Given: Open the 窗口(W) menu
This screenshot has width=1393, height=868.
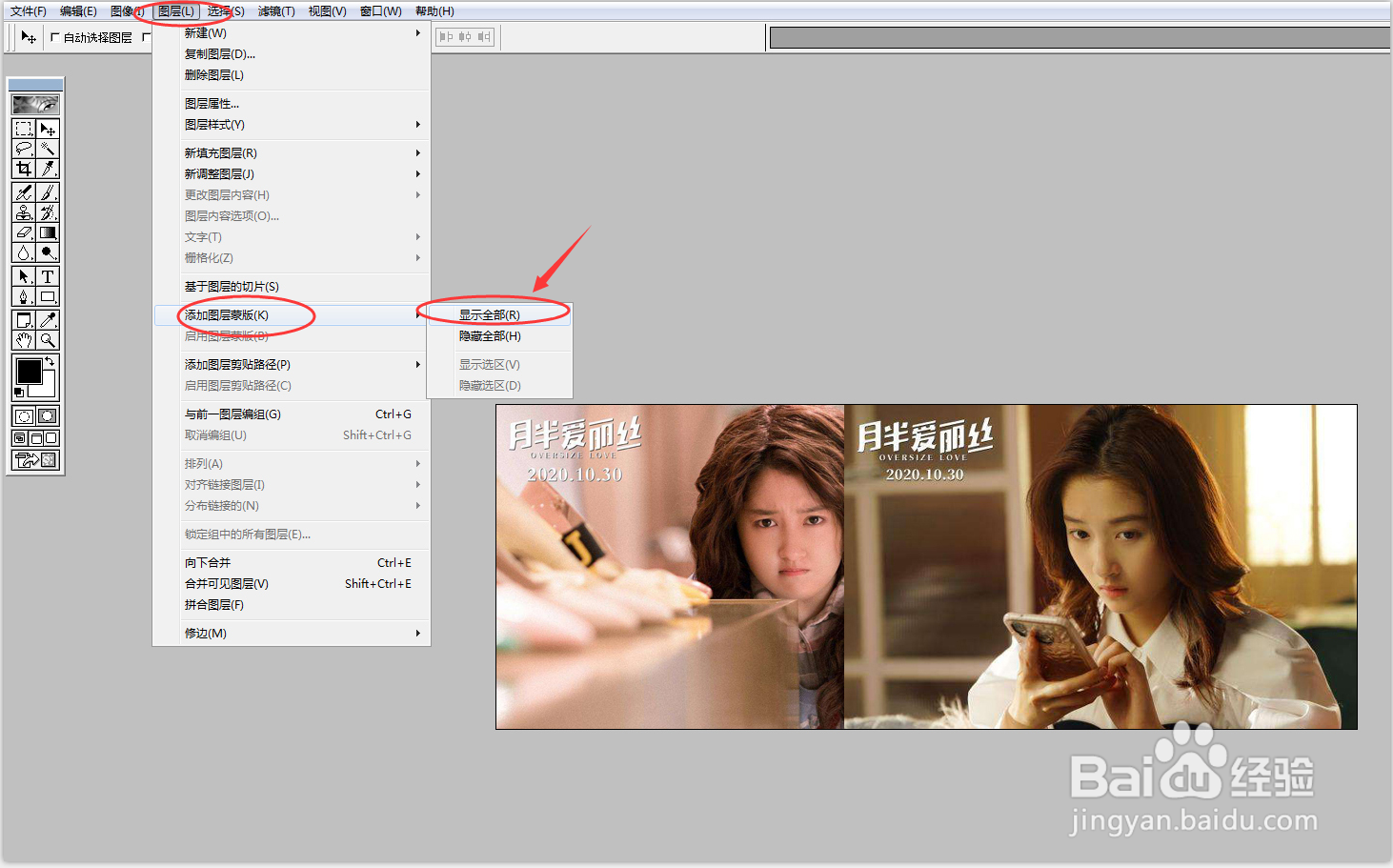Looking at the screenshot, I should pyautogui.click(x=380, y=11).
